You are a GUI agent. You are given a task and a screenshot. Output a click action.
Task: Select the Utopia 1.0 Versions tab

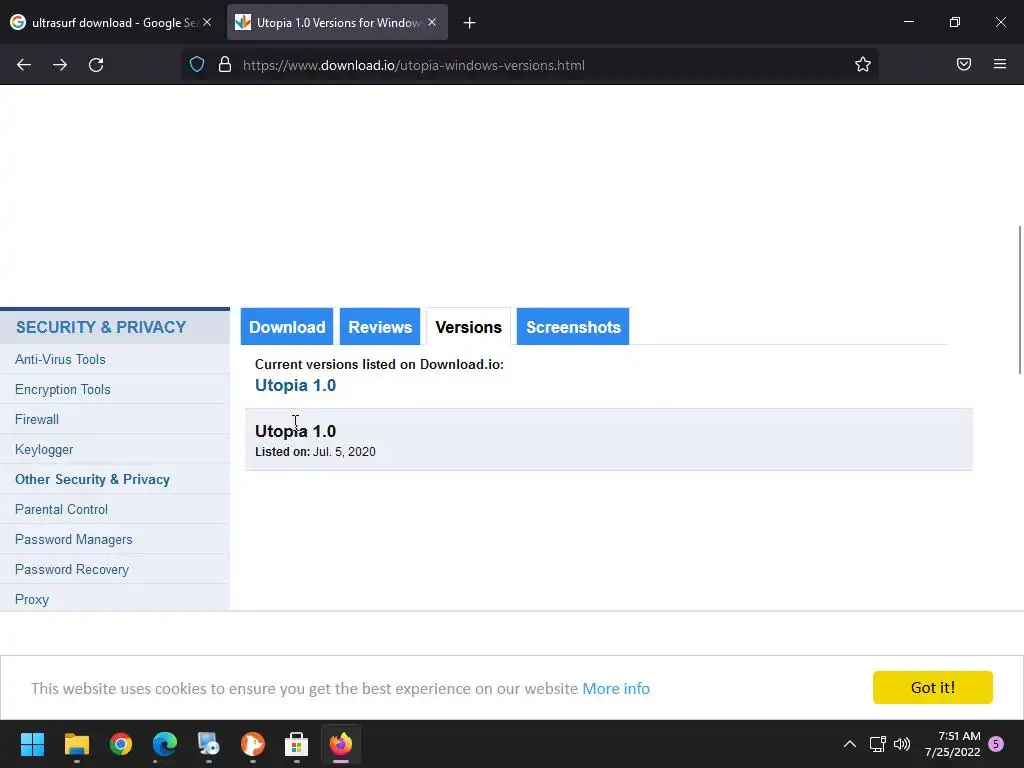(x=337, y=22)
